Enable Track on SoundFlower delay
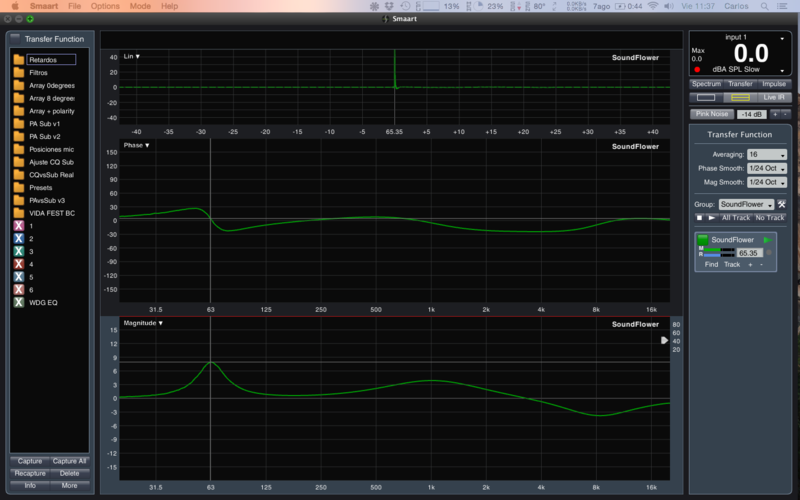This screenshot has width=800, height=500. click(733, 265)
